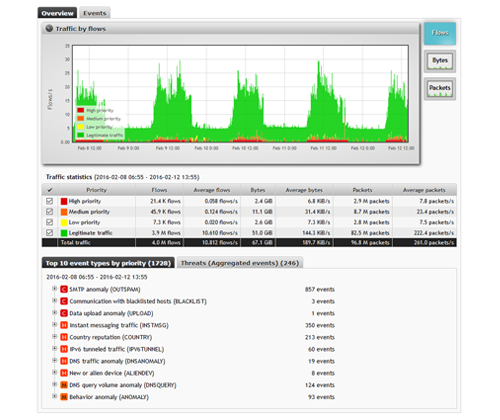This screenshot has height=420, width=500.
Task: Click the M icon for Behavior anomaly
Action: [64, 397]
